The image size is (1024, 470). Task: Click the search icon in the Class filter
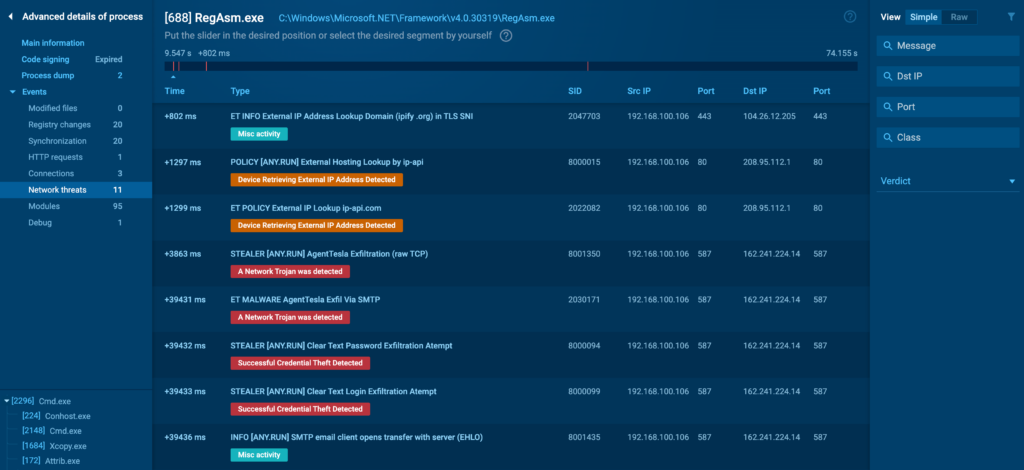888,137
